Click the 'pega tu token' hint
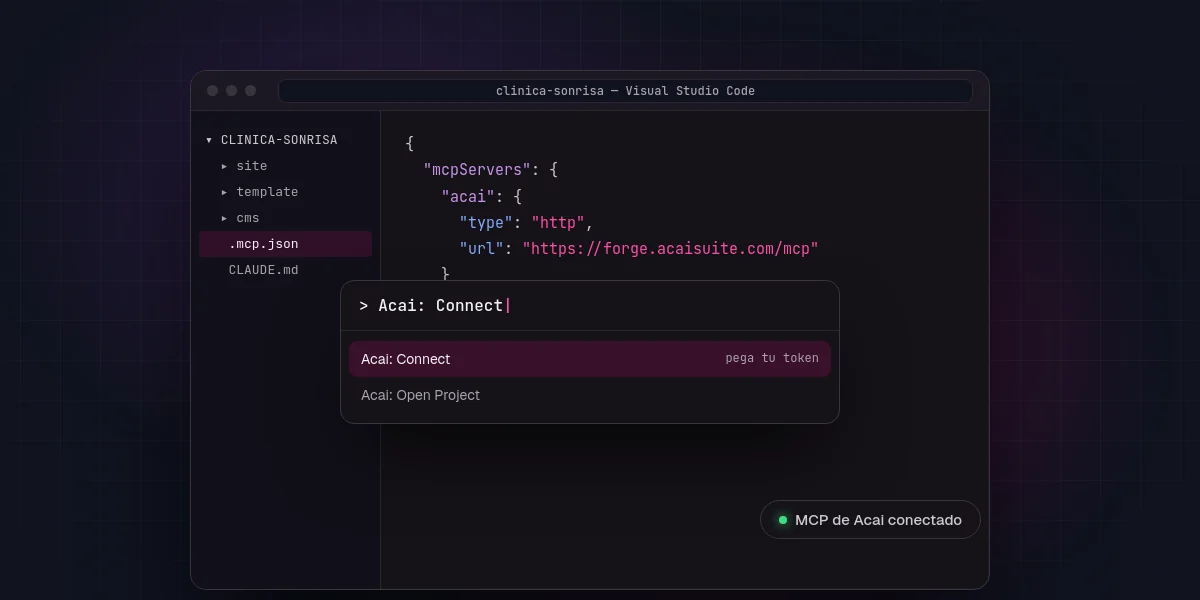Screen dimensions: 1200x600 (x=772, y=358)
